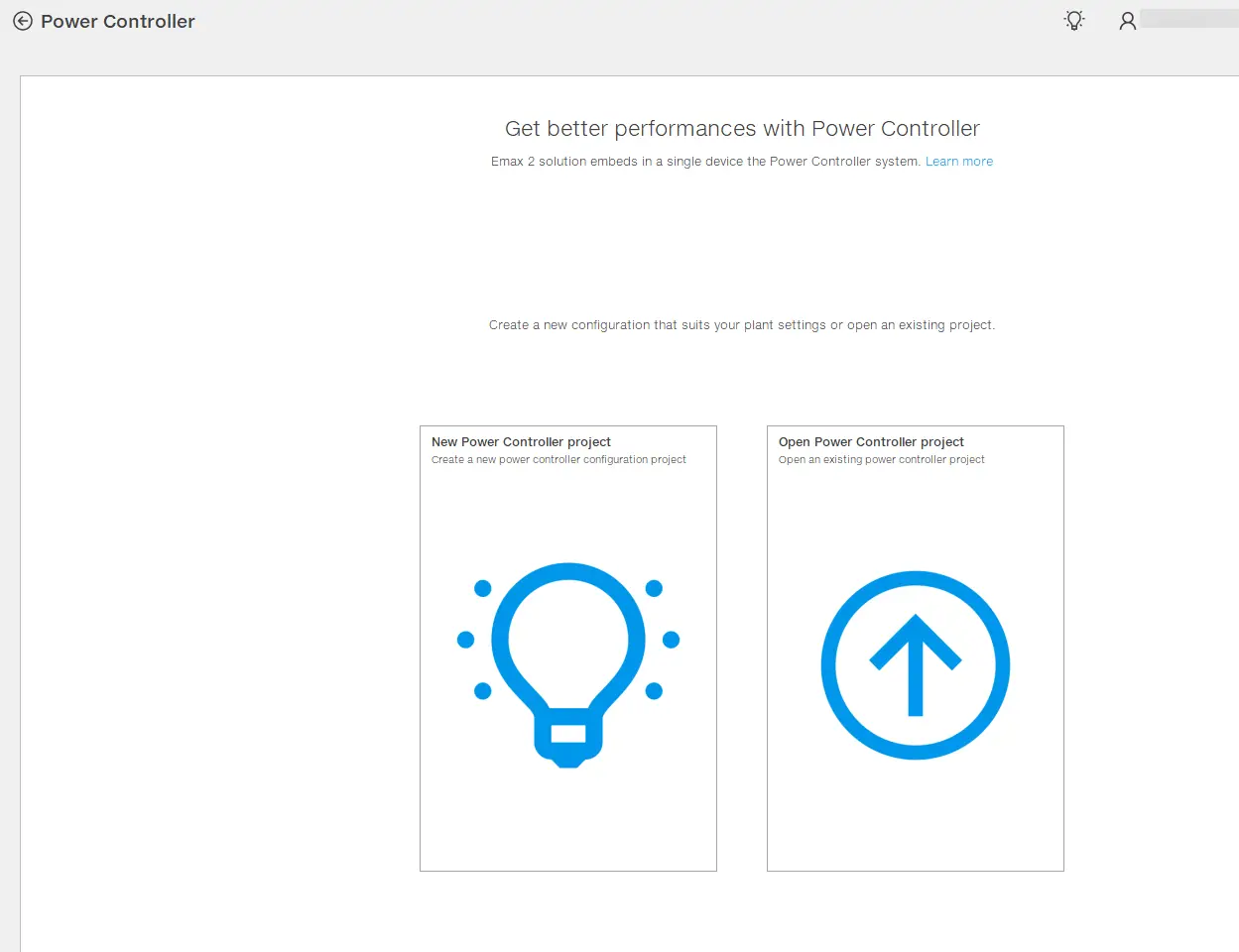Click 'Create a new power controller configuration project' caption
Viewport: 1239px width, 952px height.
tap(558, 460)
